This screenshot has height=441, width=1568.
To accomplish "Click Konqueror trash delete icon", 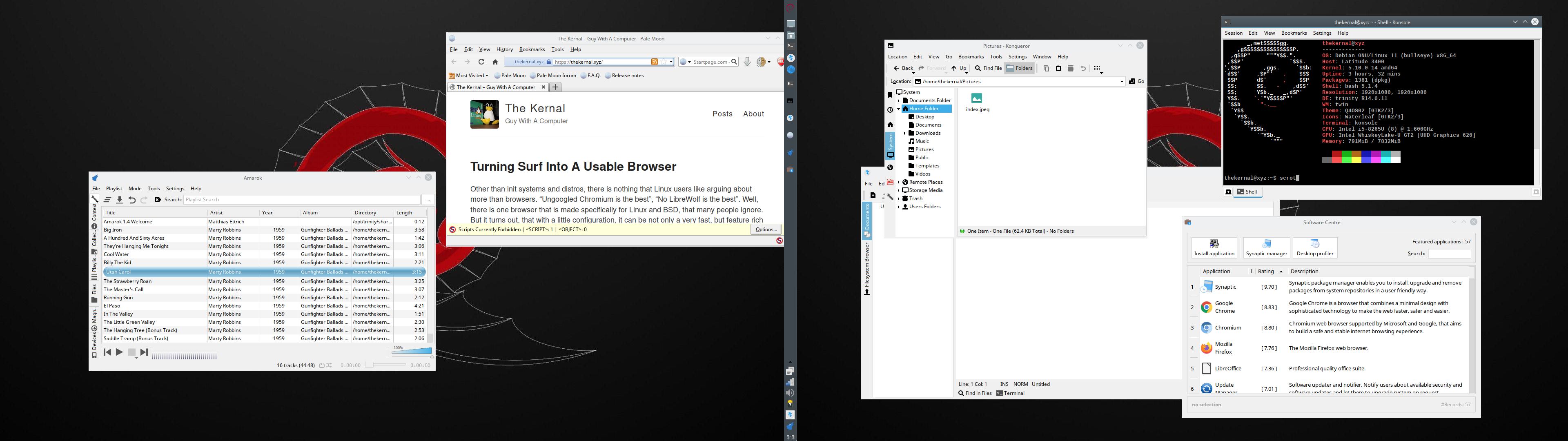I will (1071, 69).
